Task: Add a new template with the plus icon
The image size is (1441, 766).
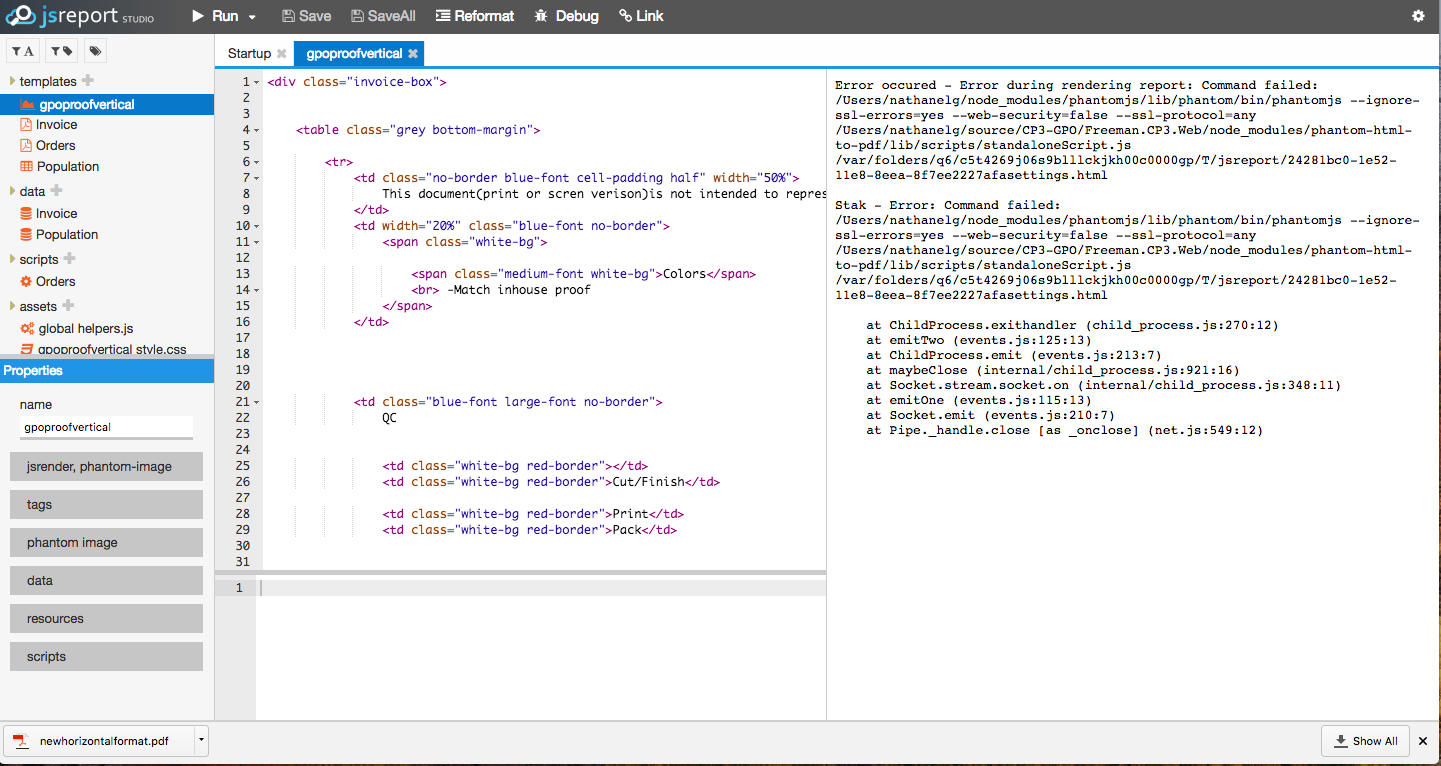Action: pos(88,81)
